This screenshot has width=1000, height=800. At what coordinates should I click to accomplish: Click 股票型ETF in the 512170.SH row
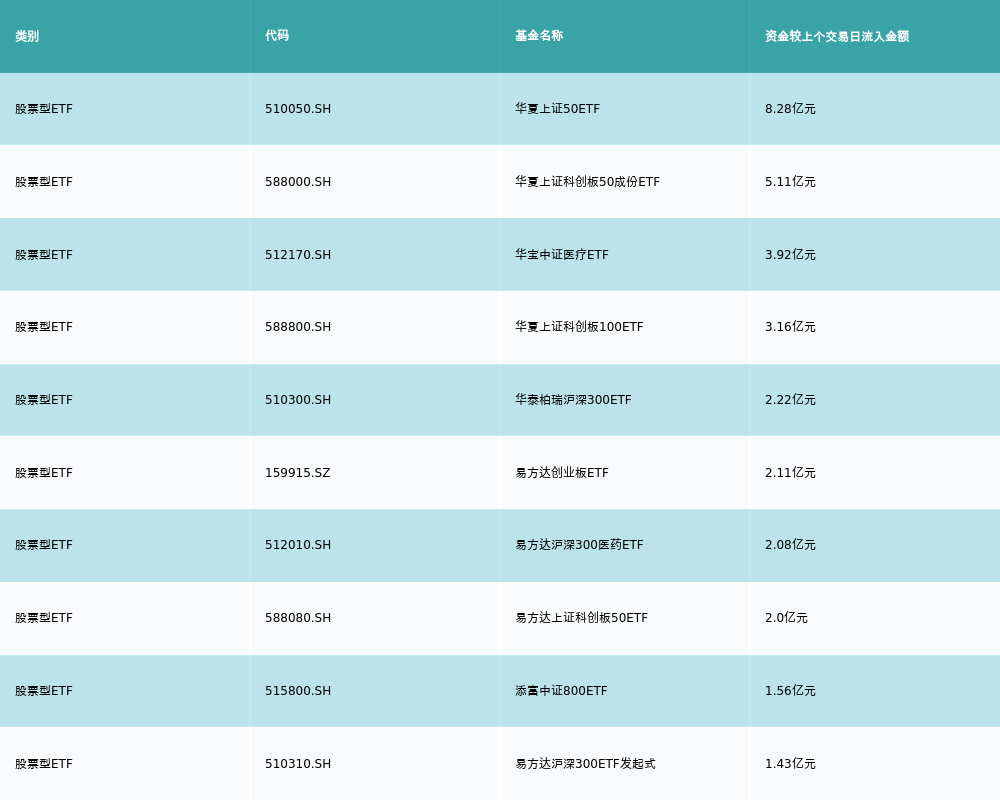point(44,255)
